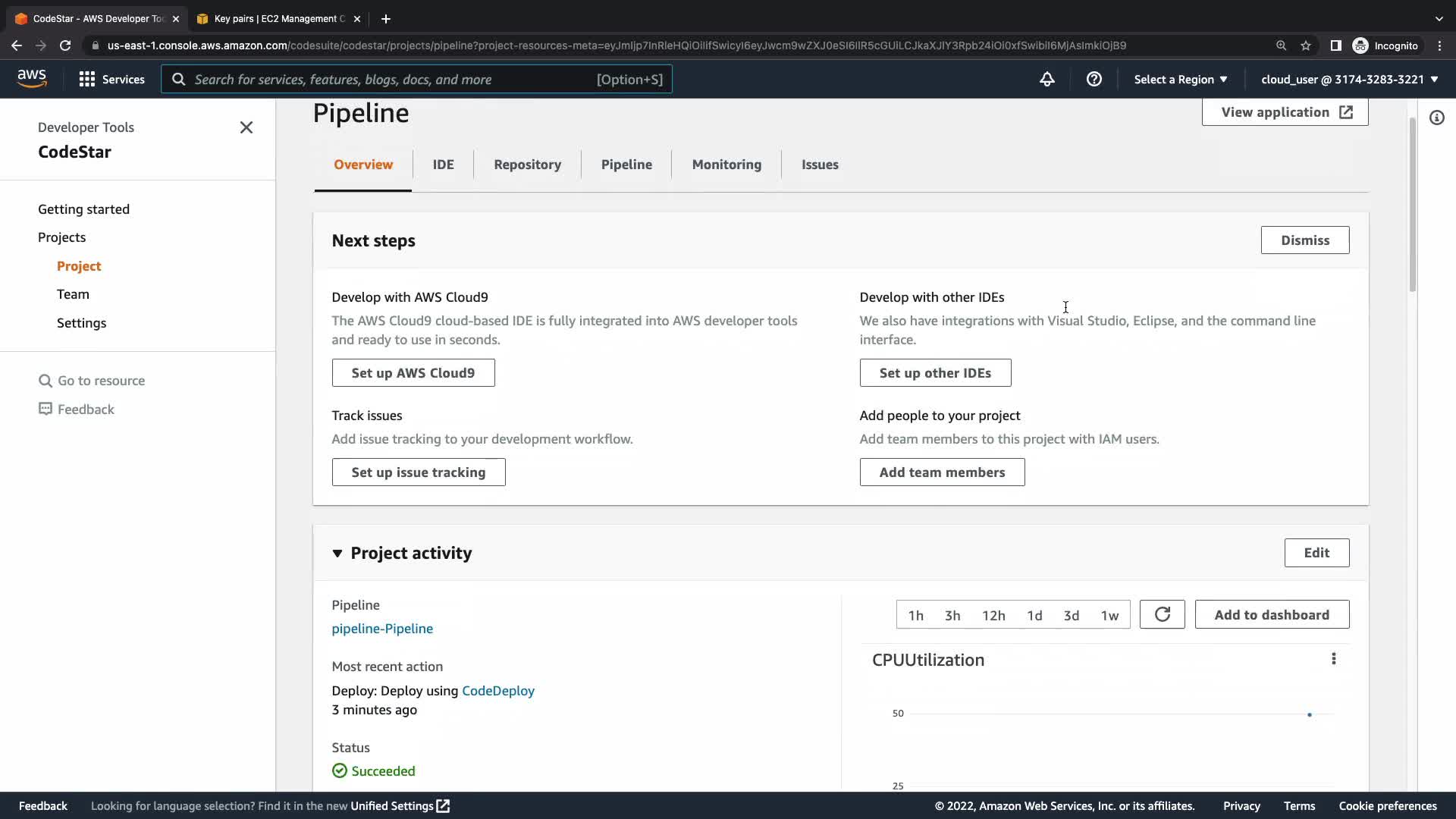Image resolution: width=1456 pixels, height=819 pixels.
Task: Click Set up AWS Cloud9 button
Action: 413,373
